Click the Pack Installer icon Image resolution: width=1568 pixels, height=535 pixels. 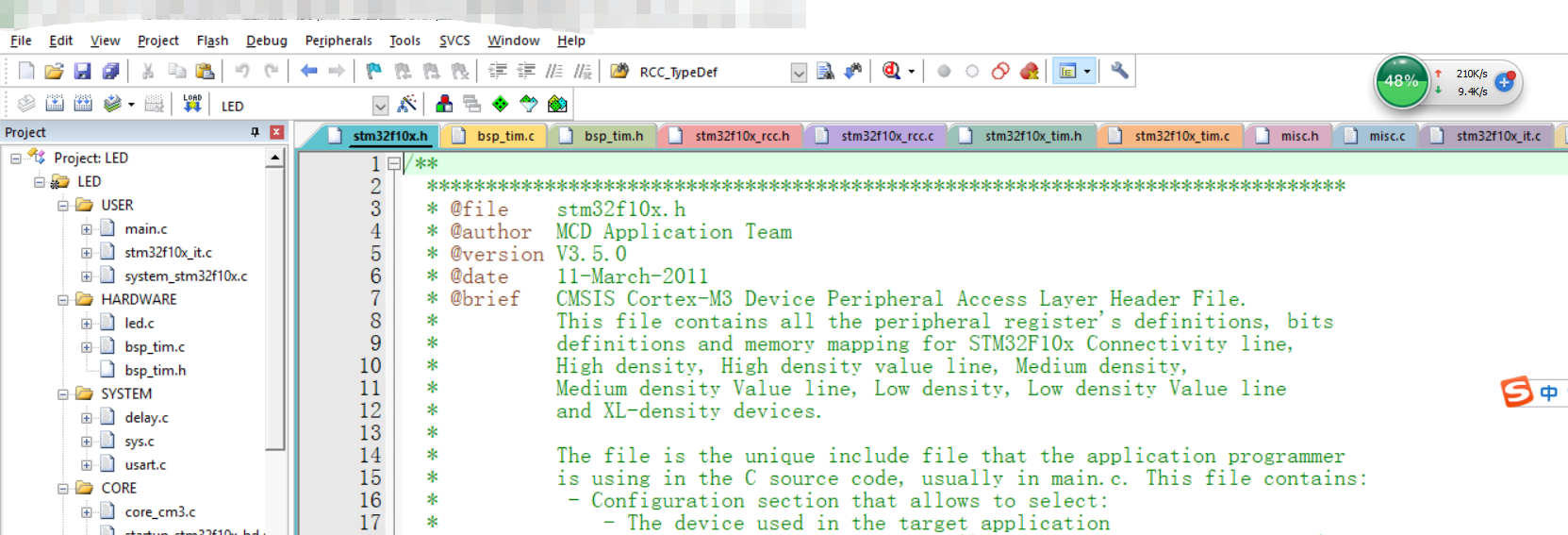(557, 104)
